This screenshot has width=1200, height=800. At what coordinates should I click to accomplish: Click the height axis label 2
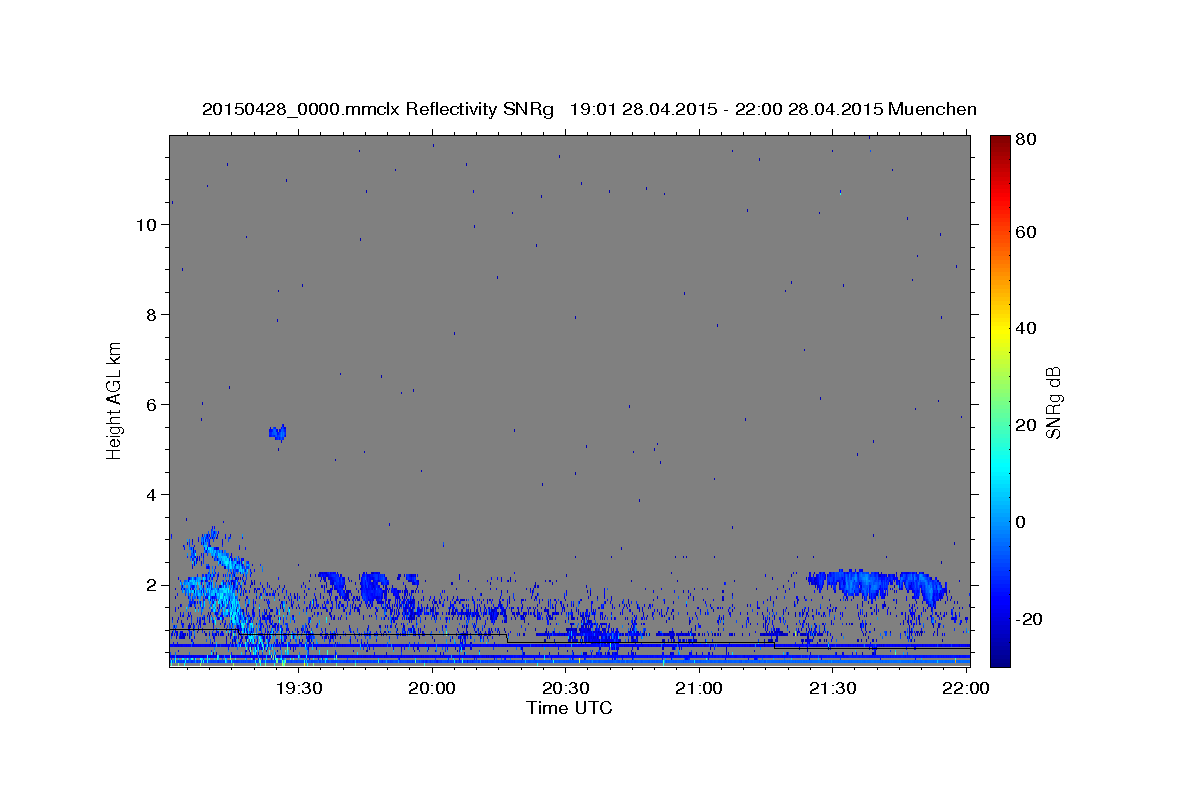click(153, 585)
